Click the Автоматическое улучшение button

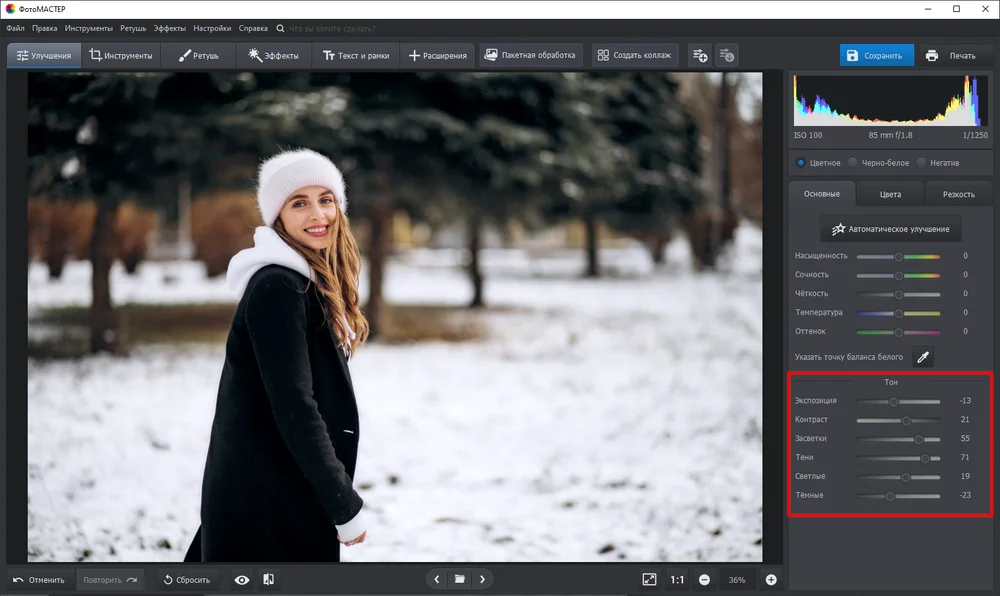tap(890, 229)
